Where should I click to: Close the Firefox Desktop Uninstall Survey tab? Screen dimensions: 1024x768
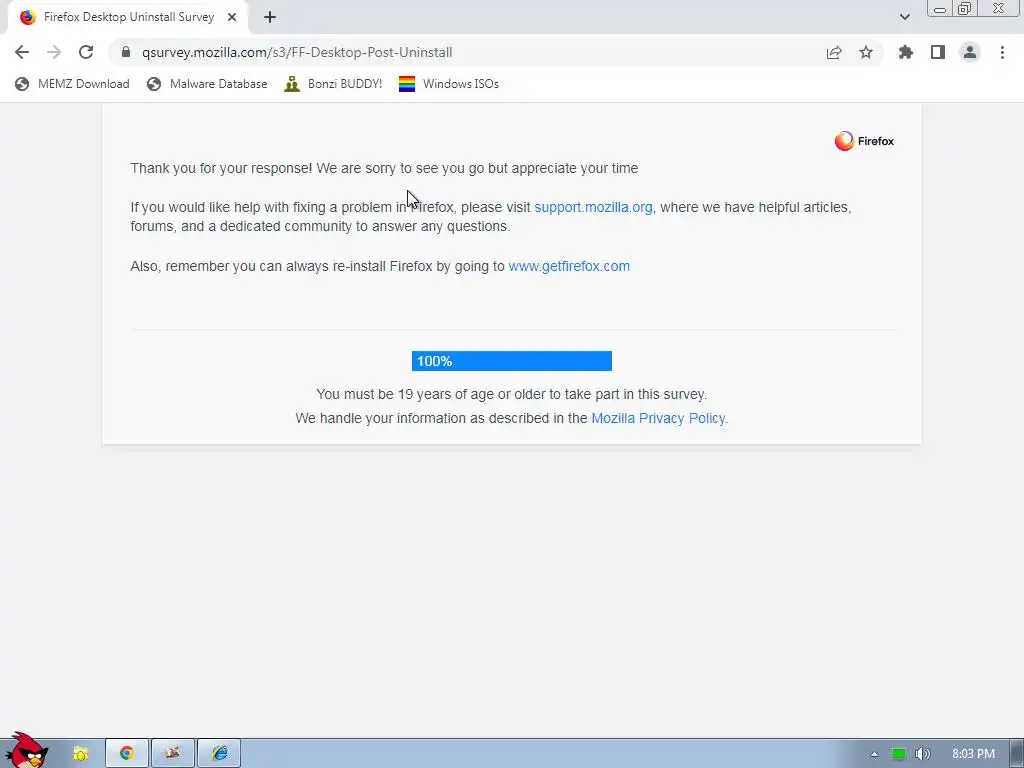[x=232, y=17]
